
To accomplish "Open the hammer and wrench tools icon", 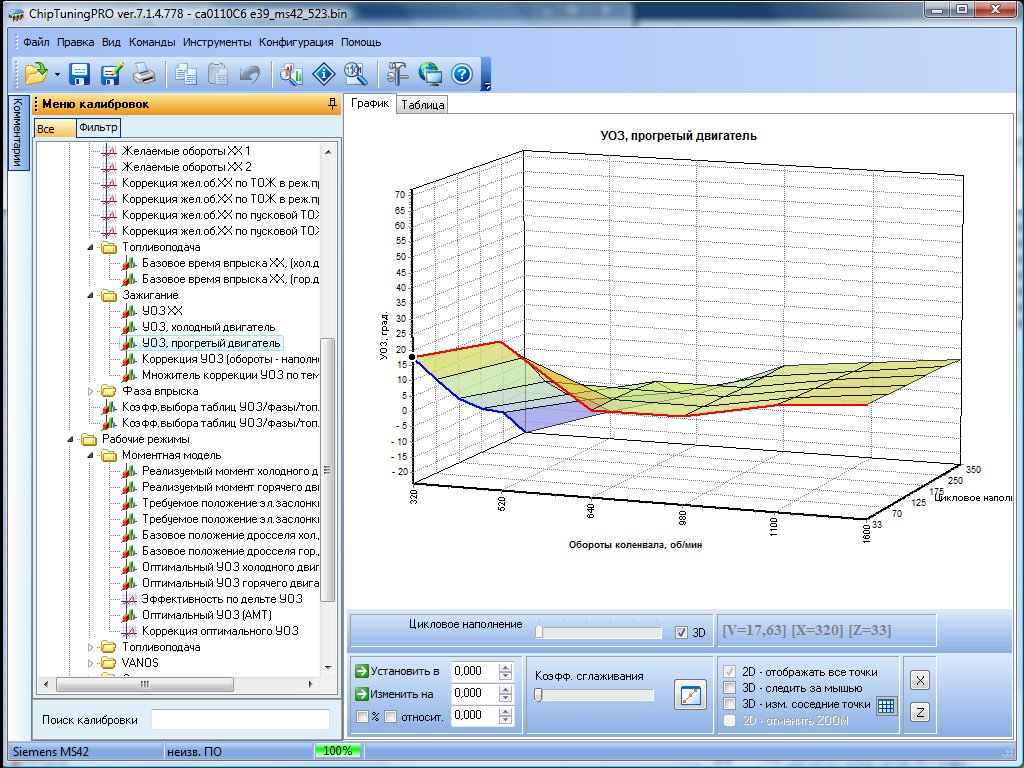I will 398,73.
